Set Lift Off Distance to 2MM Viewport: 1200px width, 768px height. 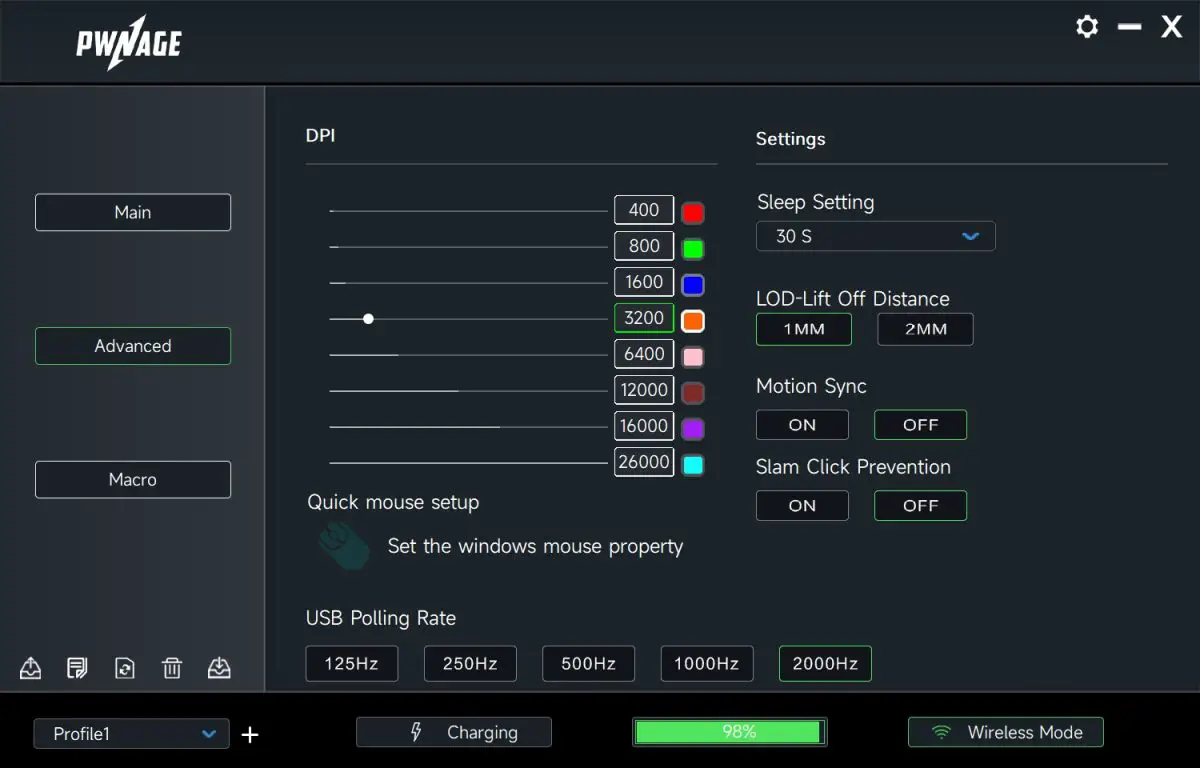pos(925,329)
